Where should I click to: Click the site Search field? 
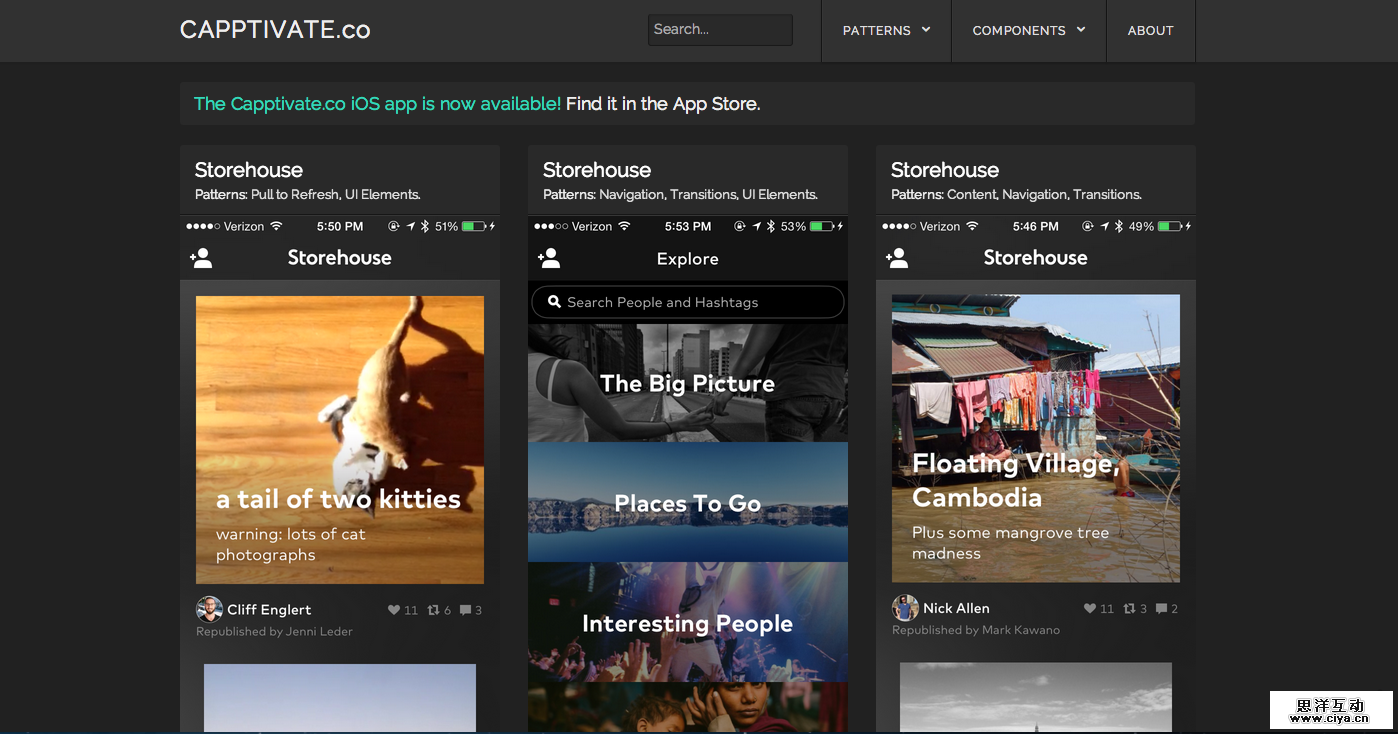tap(720, 30)
